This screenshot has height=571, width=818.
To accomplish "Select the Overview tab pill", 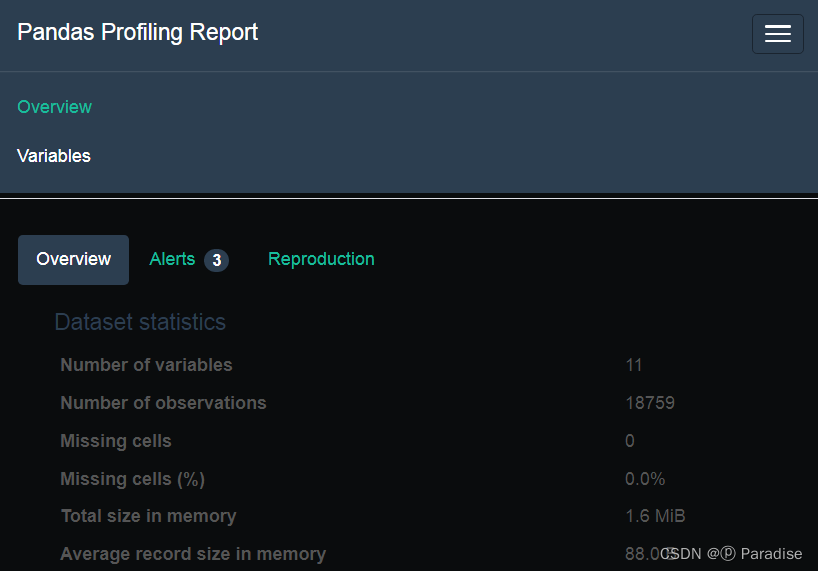I will coord(74,260).
